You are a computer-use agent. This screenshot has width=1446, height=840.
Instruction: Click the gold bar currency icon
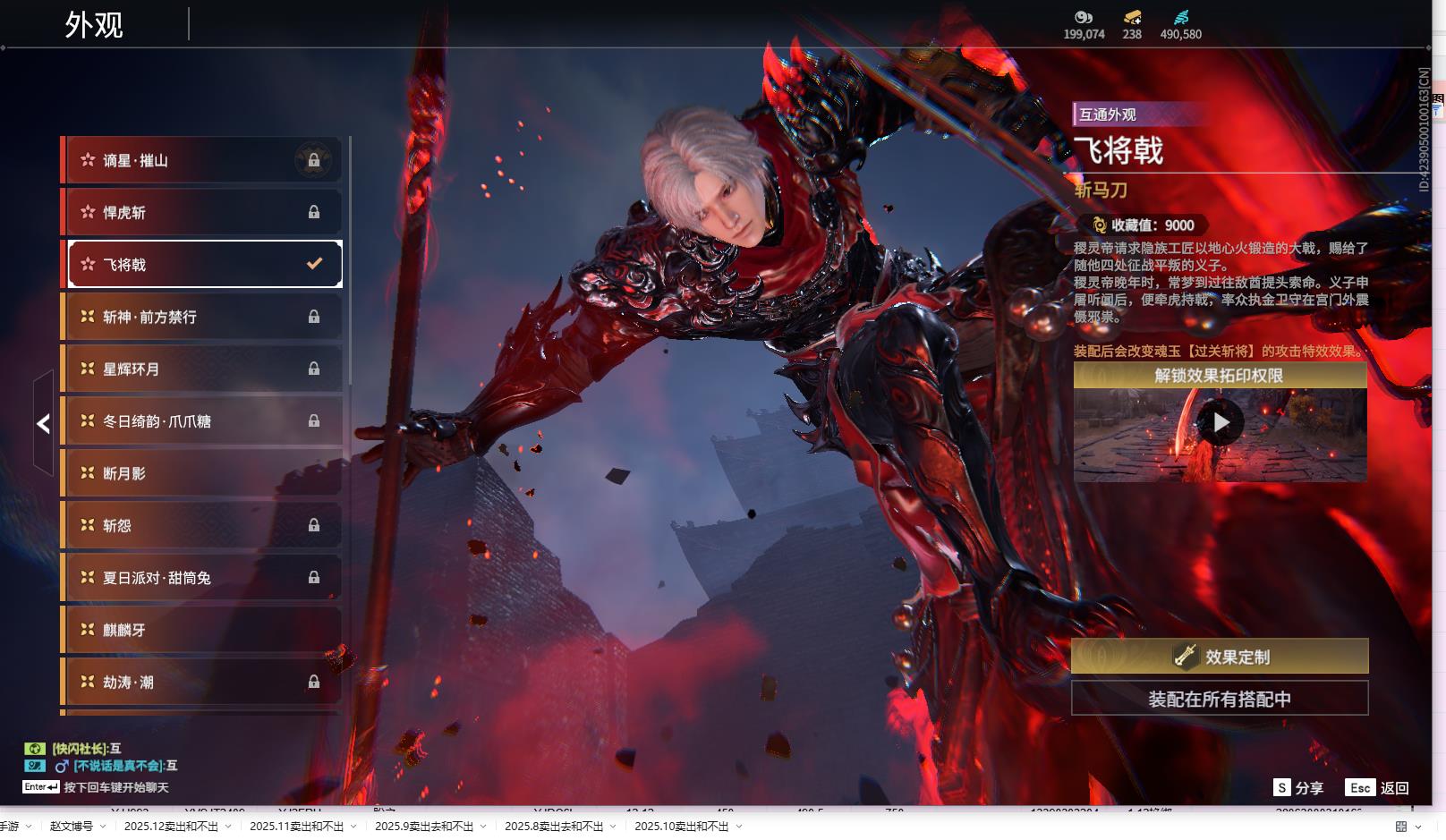pos(1132,17)
